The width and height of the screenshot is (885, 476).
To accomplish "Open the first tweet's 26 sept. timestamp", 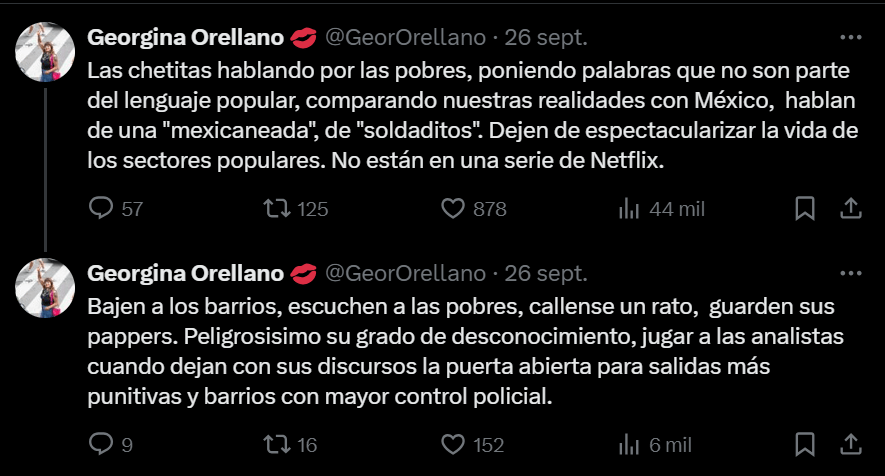I will (546, 38).
